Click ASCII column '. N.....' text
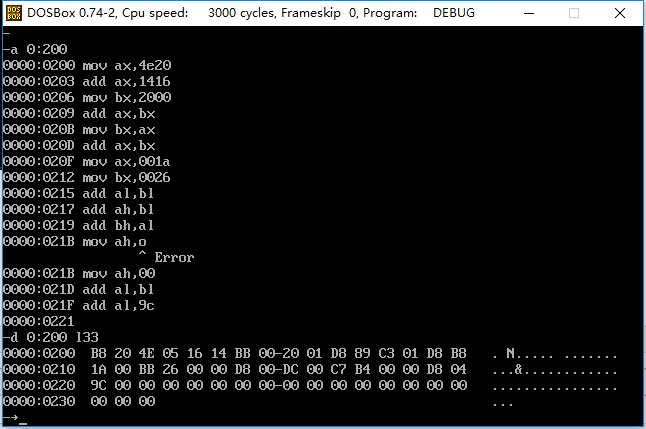 pyautogui.click(x=555, y=354)
